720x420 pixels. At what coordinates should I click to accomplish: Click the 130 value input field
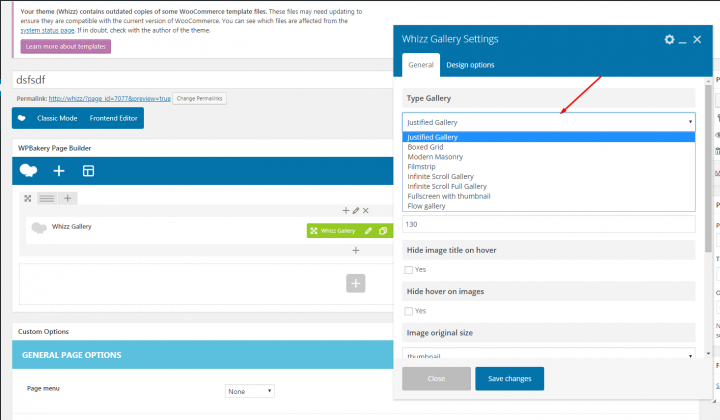point(548,225)
